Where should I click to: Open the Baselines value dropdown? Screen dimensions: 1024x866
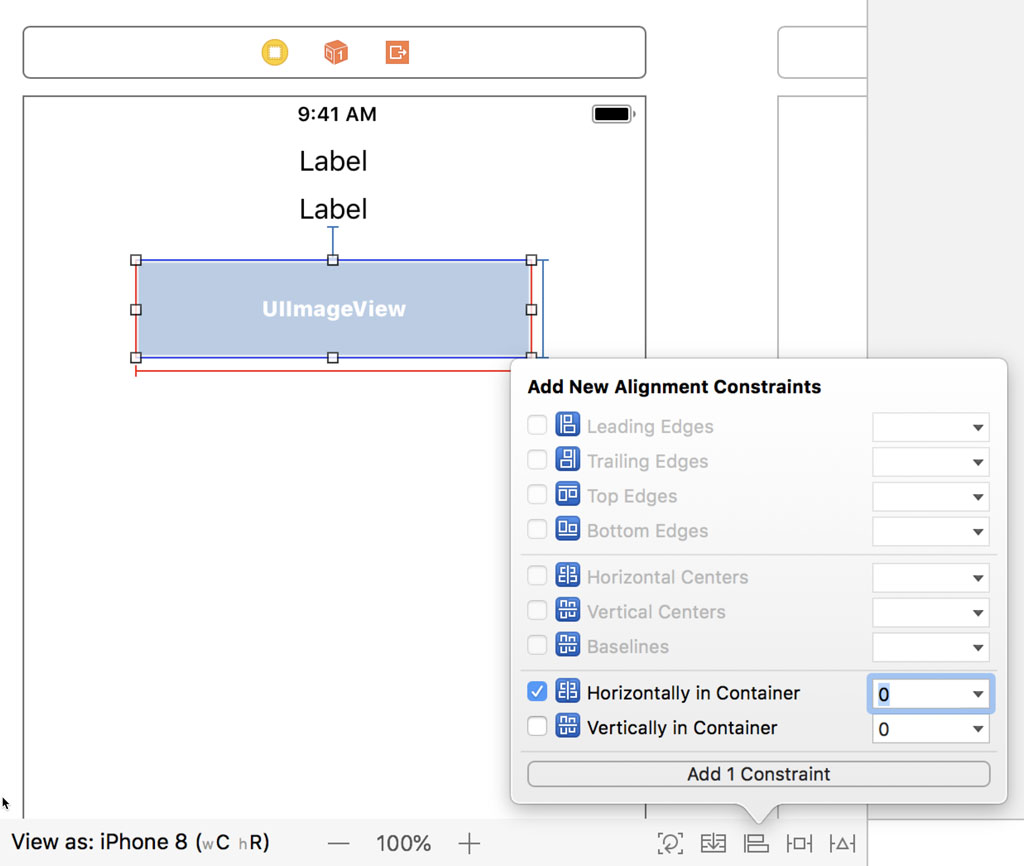[x=978, y=647]
